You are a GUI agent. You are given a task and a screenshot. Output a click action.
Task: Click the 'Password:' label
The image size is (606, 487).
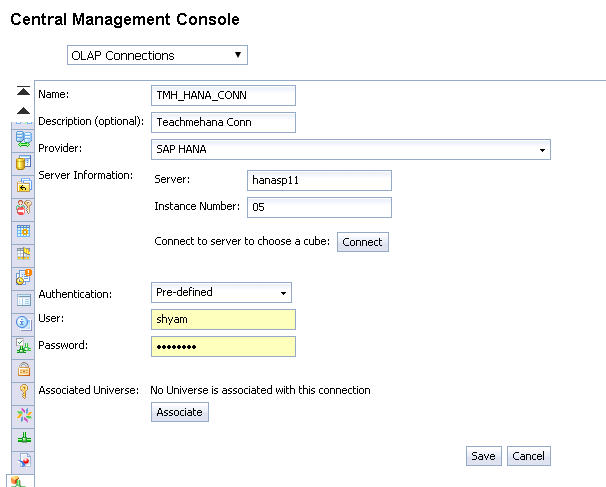point(63,345)
